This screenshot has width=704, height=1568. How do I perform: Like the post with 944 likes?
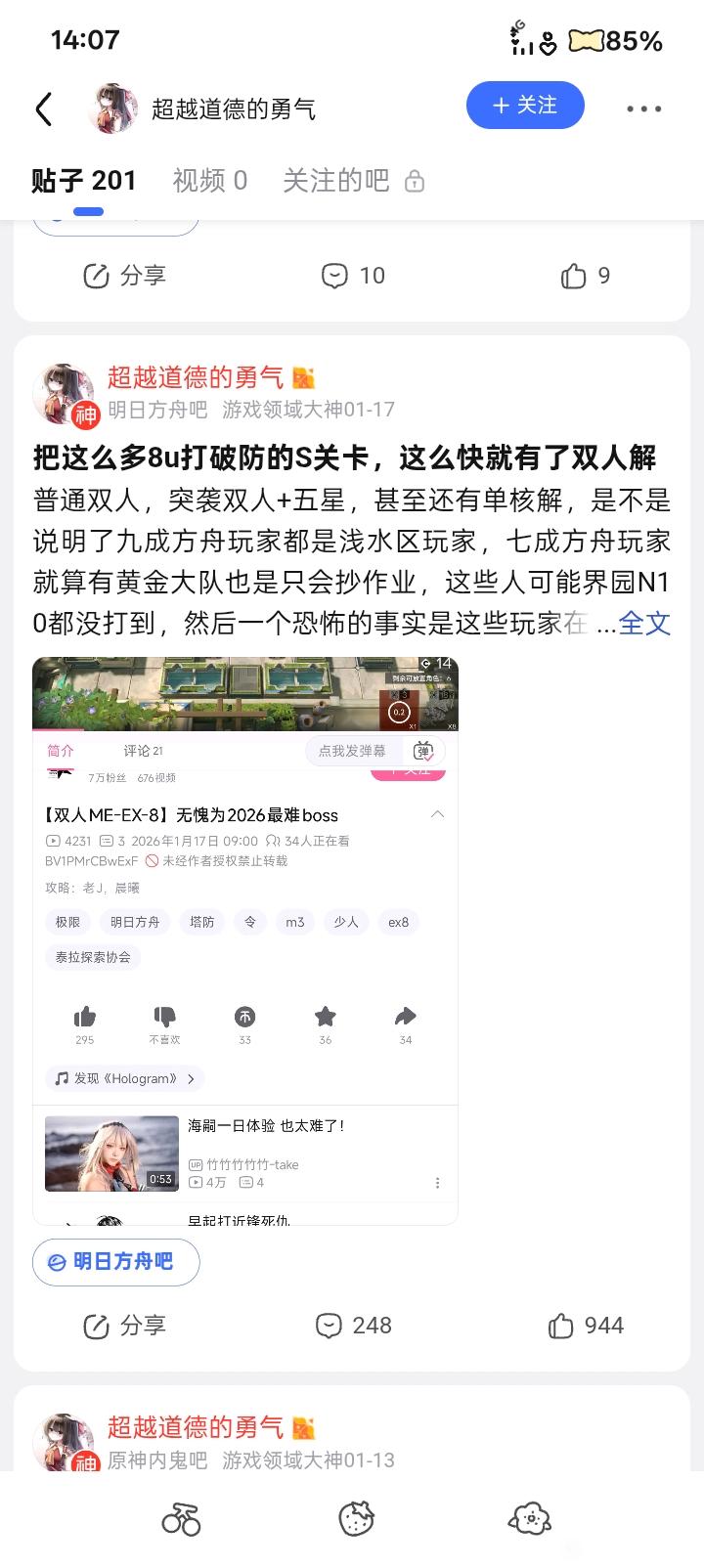tap(586, 1326)
